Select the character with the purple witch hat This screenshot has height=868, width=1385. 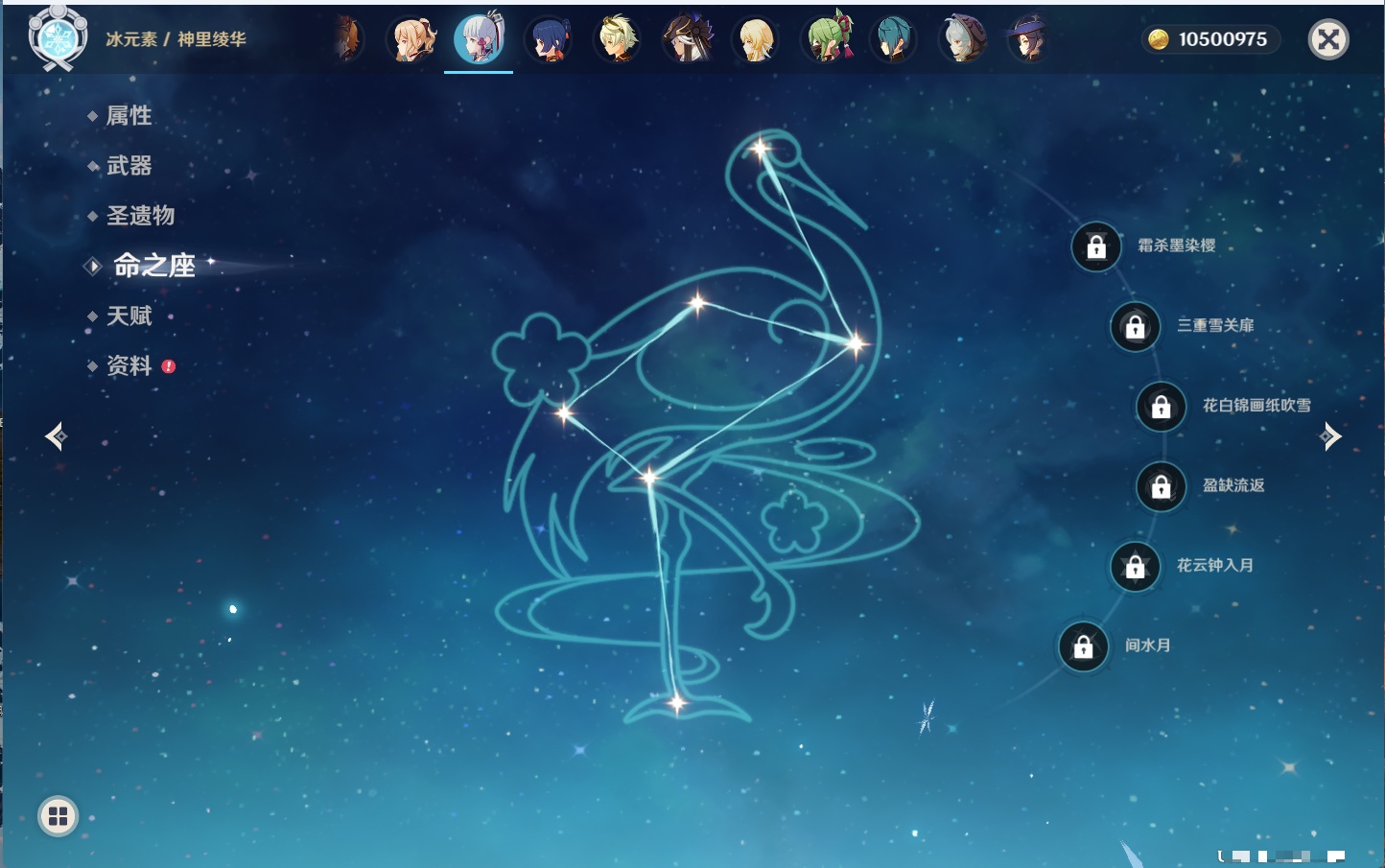pyautogui.click(x=1028, y=39)
